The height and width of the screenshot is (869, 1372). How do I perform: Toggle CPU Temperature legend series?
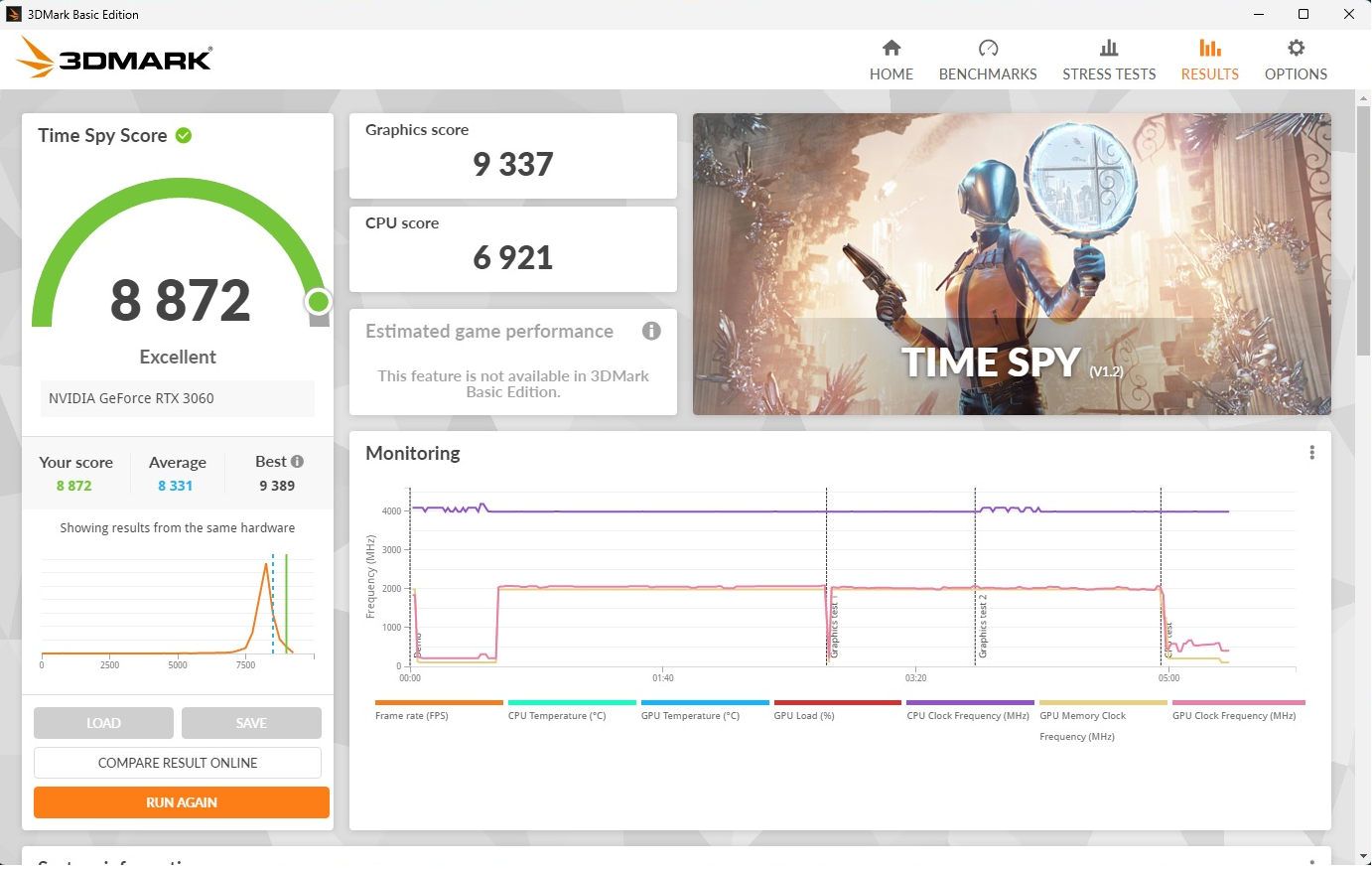click(x=572, y=709)
